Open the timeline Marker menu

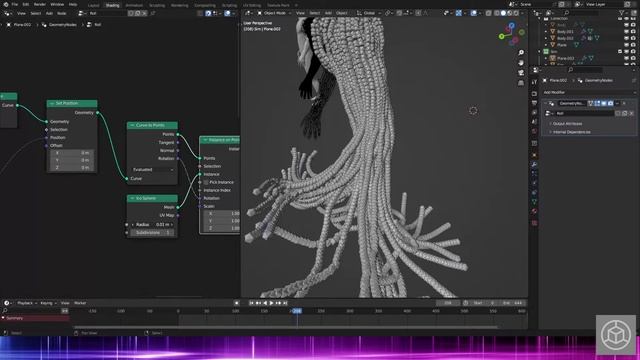click(80, 303)
